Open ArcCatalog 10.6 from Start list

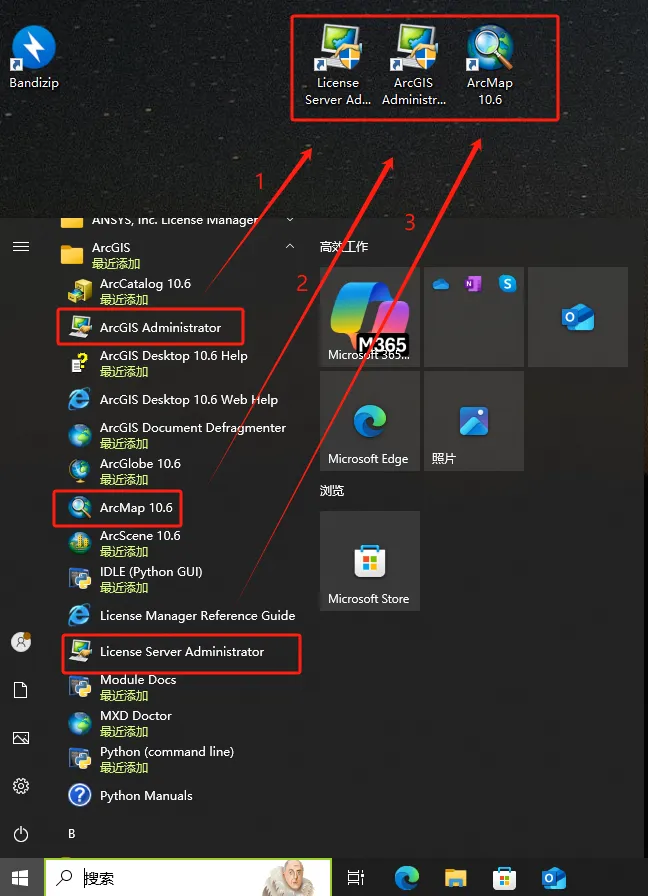click(x=178, y=291)
